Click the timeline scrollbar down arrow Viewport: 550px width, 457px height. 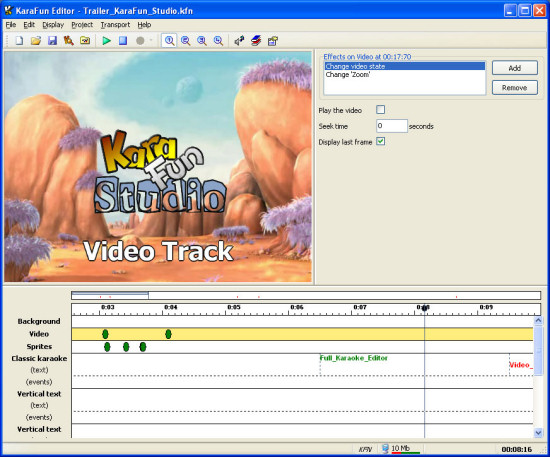(x=538, y=433)
